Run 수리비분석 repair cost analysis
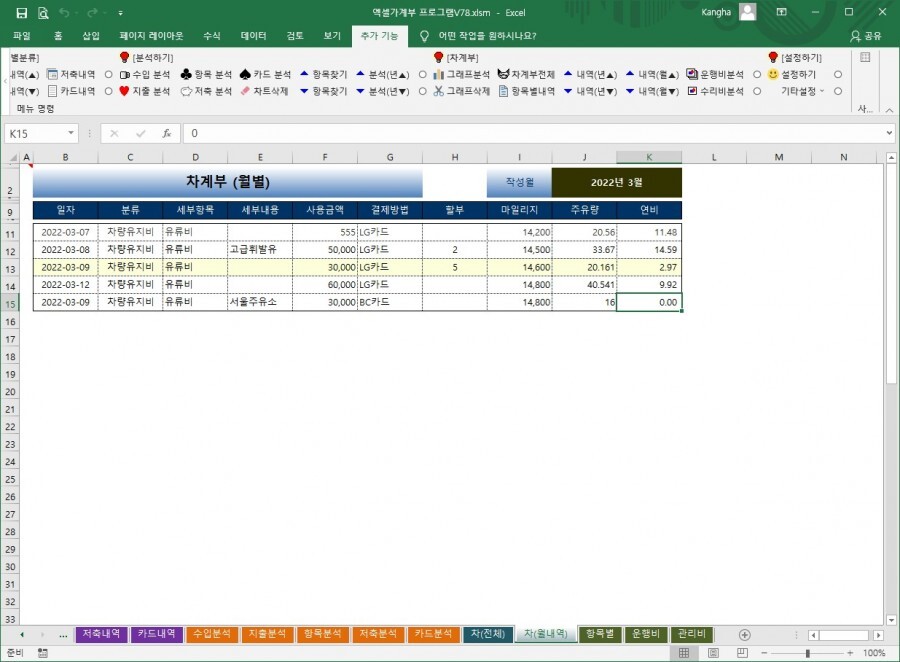900x662 pixels. 715,91
